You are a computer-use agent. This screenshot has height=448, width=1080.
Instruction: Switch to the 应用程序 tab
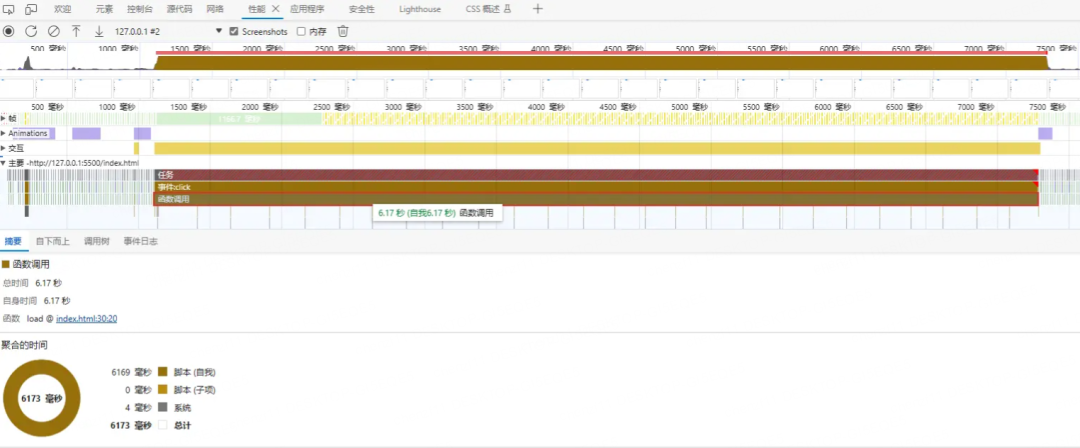tap(307, 9)
